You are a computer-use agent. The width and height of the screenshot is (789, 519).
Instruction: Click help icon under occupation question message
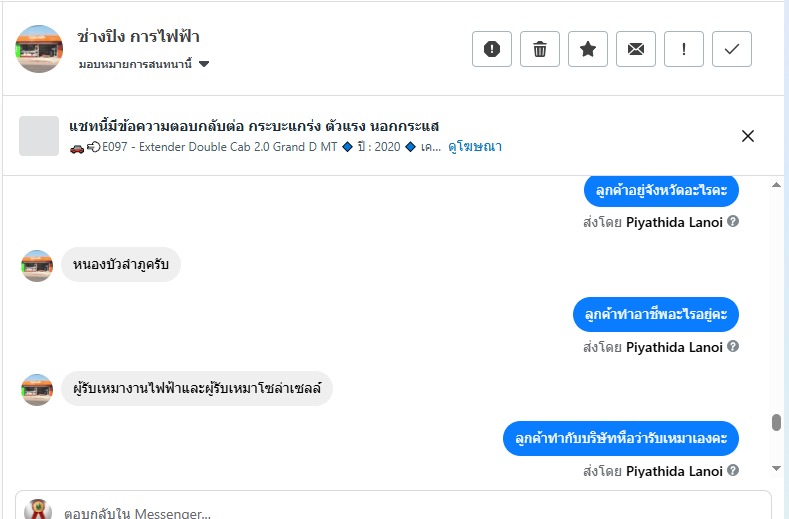pyautogui.click(x=733, y=347)
